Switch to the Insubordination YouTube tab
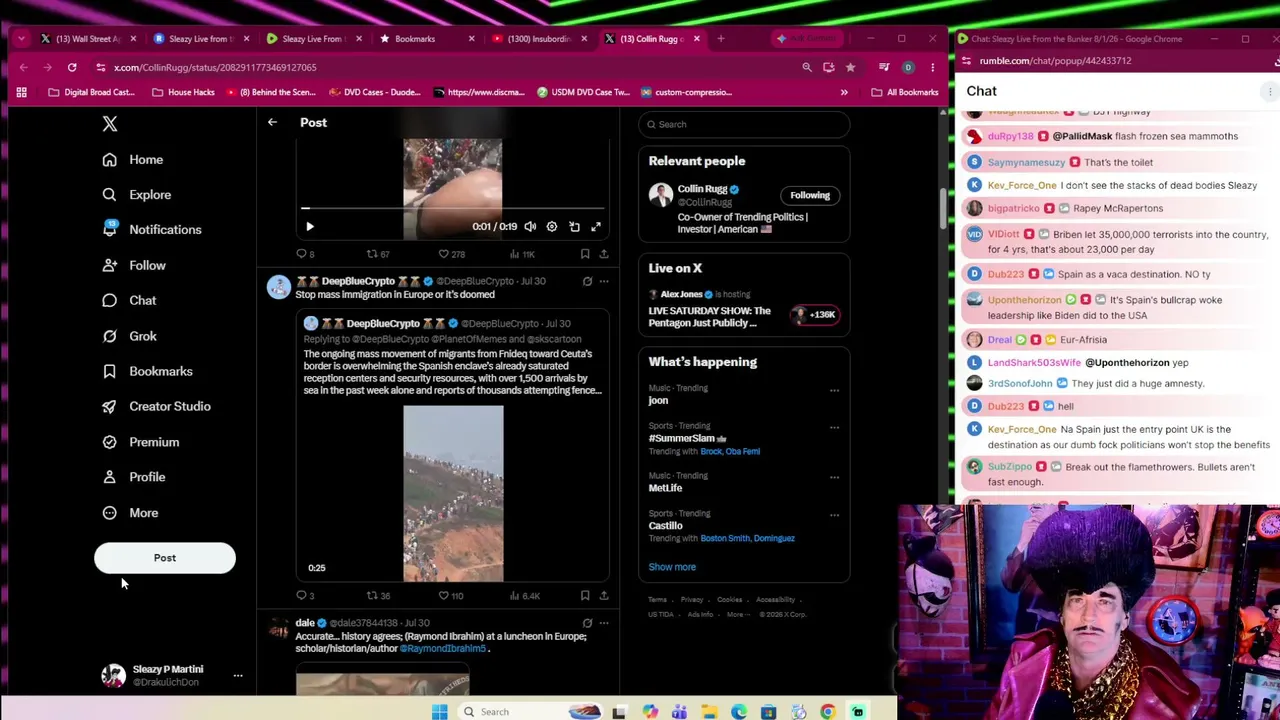Screen dimensions: 1280x720 (x=538, y=39)
